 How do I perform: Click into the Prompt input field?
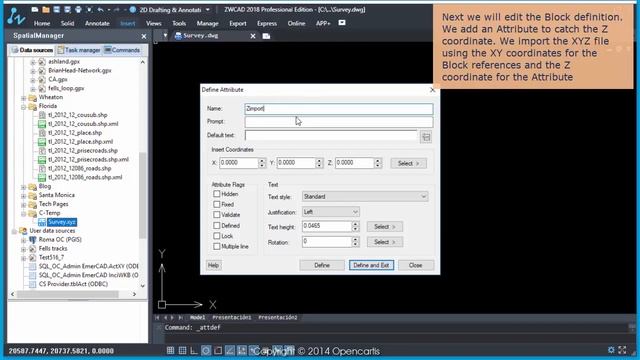[339, 122]
